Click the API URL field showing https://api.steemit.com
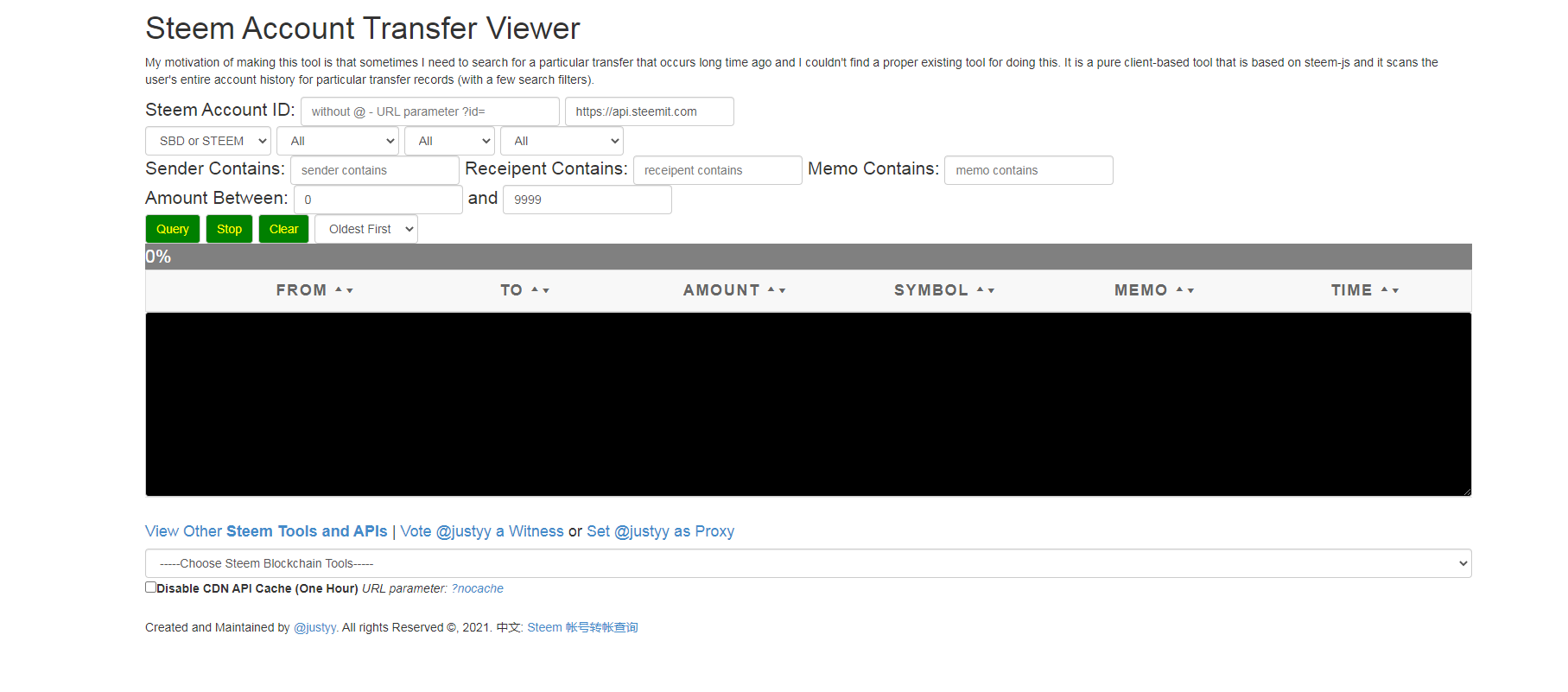Viewport: 1568px width, 692px height. click(650, 111)
